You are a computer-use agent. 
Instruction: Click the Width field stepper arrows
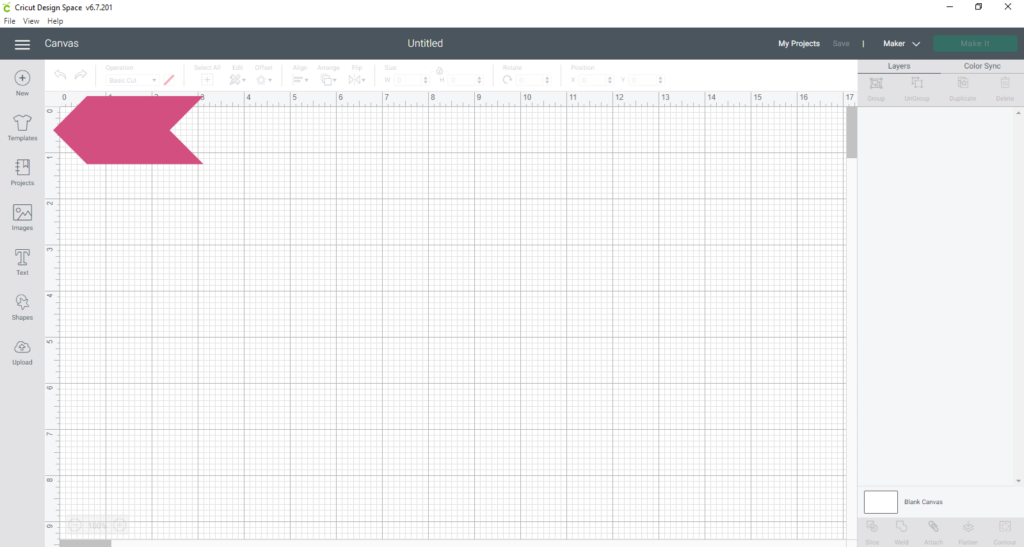[x=425, y=80]
